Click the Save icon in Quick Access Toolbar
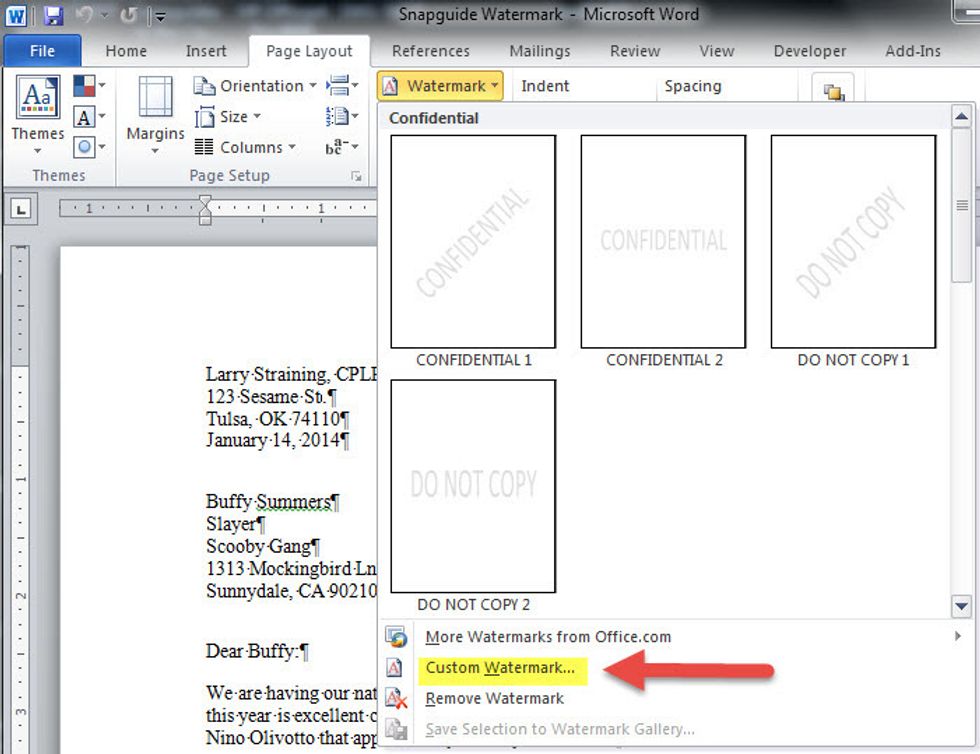The width and height of the screenshot is (980, 754). (x=54, y=15)
